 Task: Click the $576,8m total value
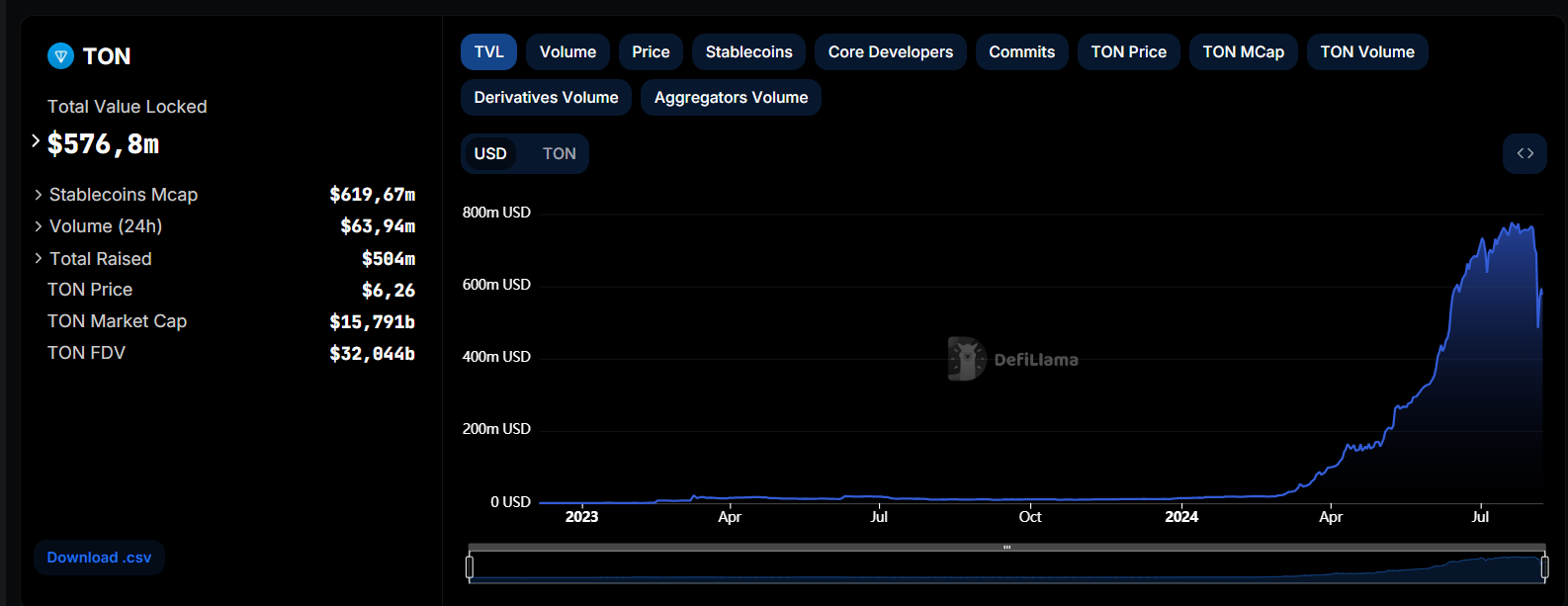103,144
